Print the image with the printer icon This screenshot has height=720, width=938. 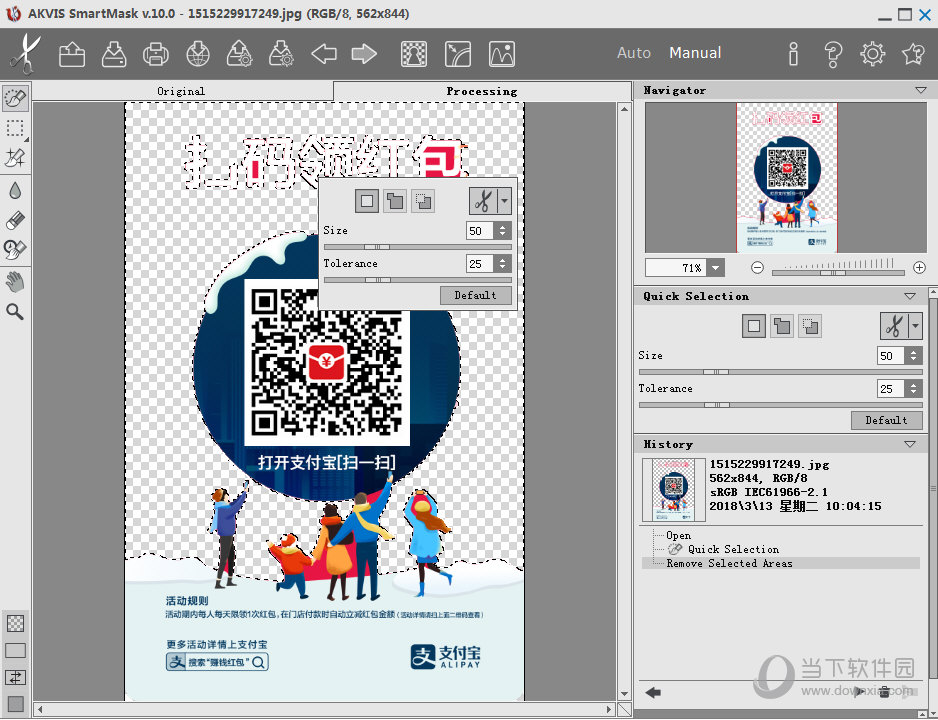156,54
